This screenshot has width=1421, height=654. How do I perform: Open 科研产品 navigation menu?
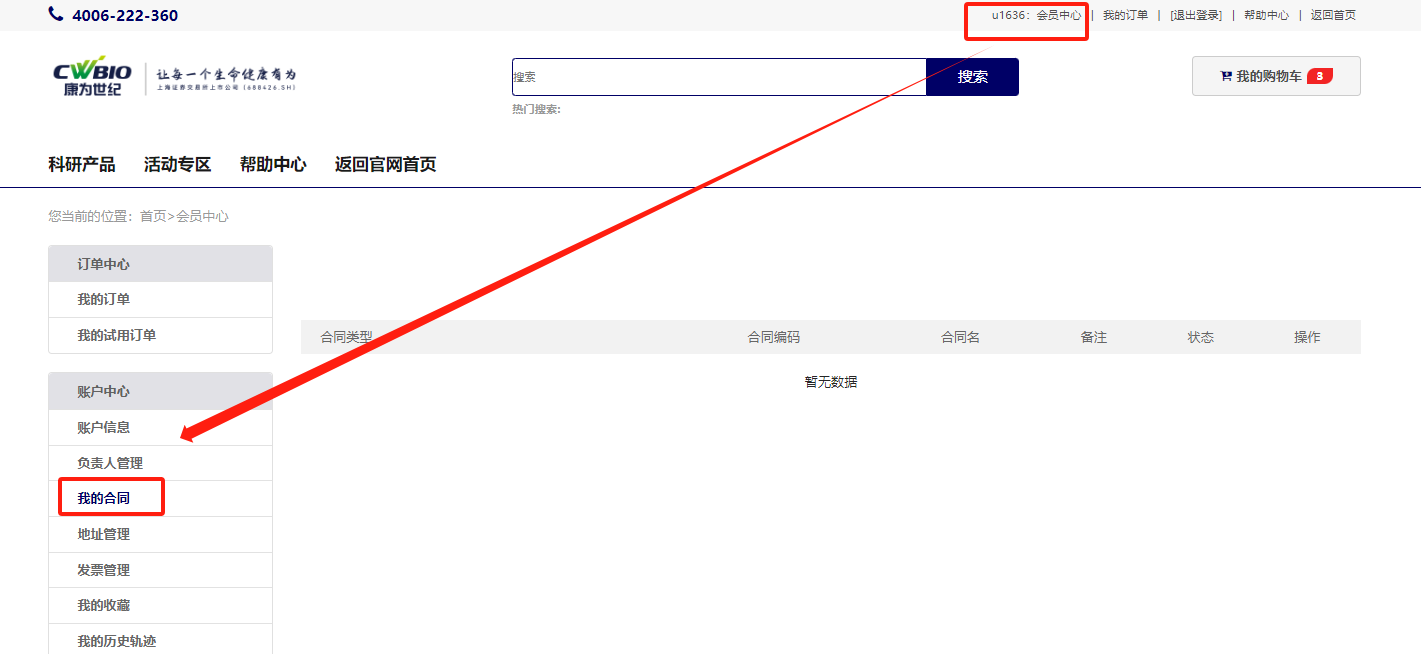click(82, 165)
